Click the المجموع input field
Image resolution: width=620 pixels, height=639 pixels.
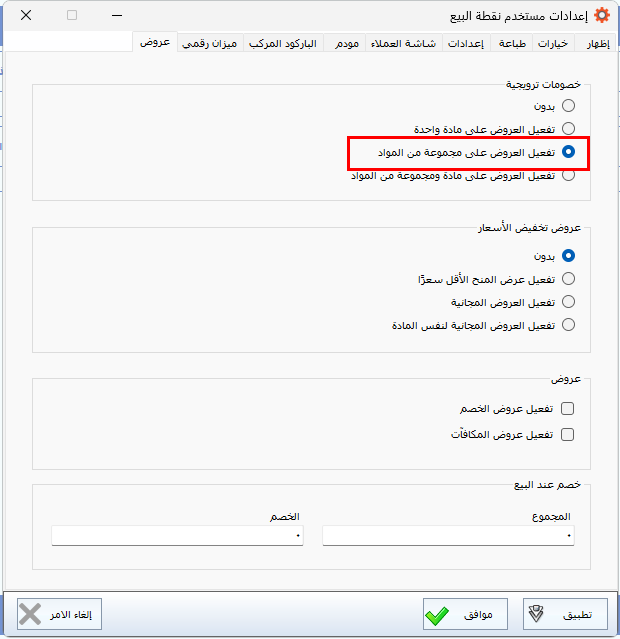point(448,536)
